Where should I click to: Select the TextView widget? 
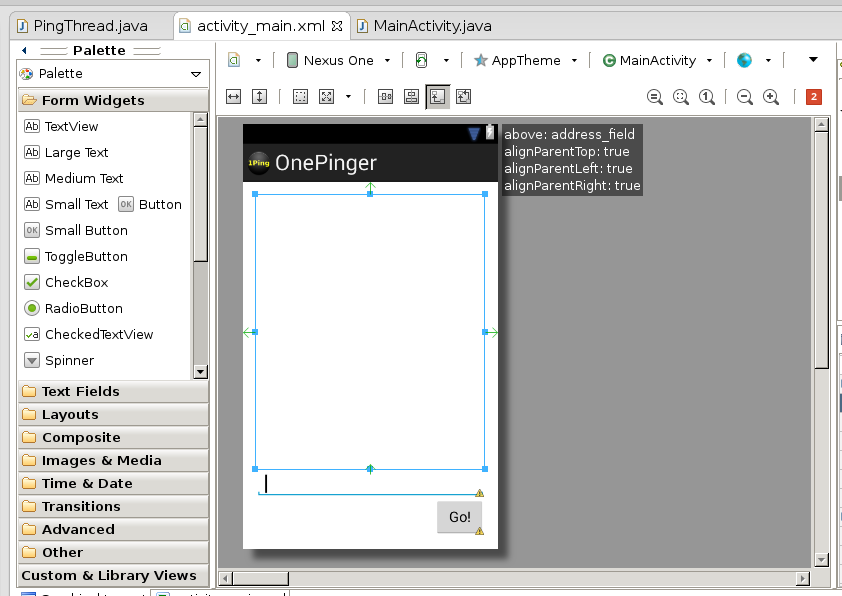click(x=62, y=126)
